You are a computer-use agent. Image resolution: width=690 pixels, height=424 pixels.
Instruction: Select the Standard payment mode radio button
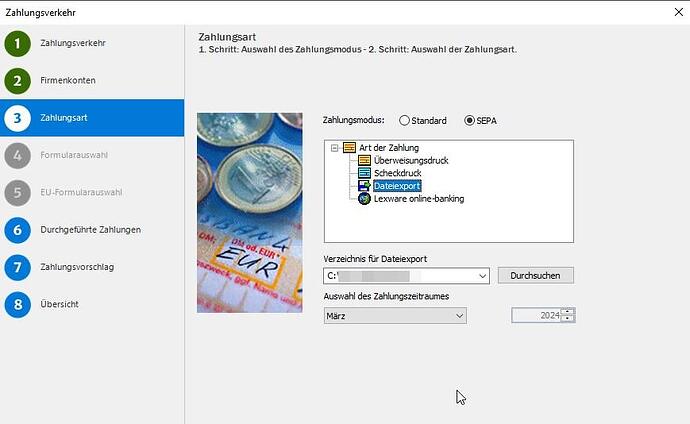pos(405,121)
